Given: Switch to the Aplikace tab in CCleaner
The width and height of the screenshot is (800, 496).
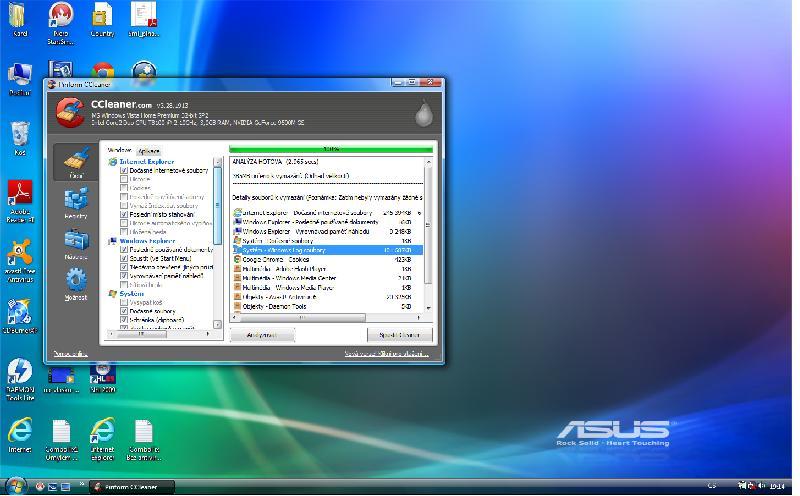Looking at the screenshot, I should click(149, 151).
